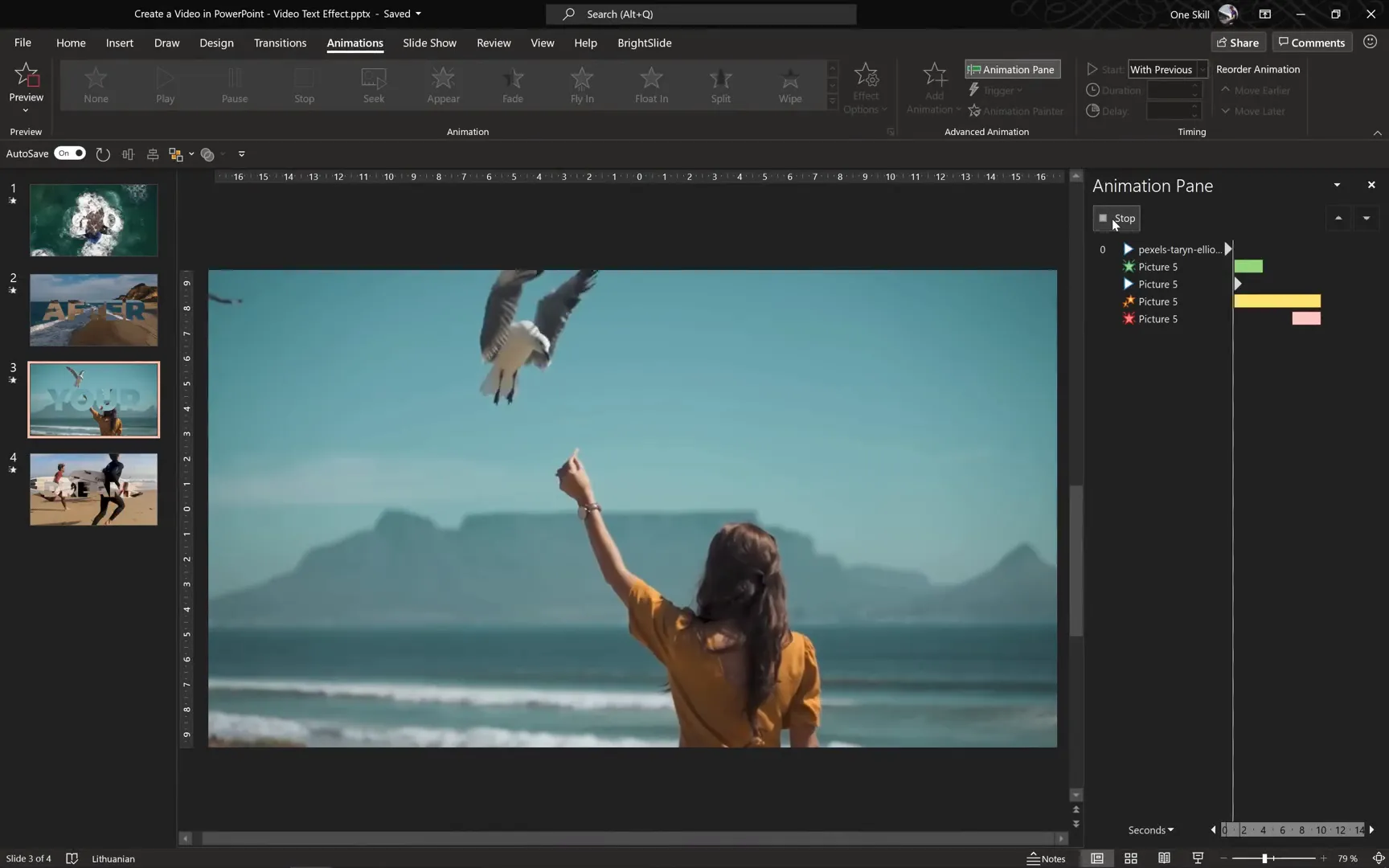
Task: Click the Share button
Action: tap(1237, 42)
